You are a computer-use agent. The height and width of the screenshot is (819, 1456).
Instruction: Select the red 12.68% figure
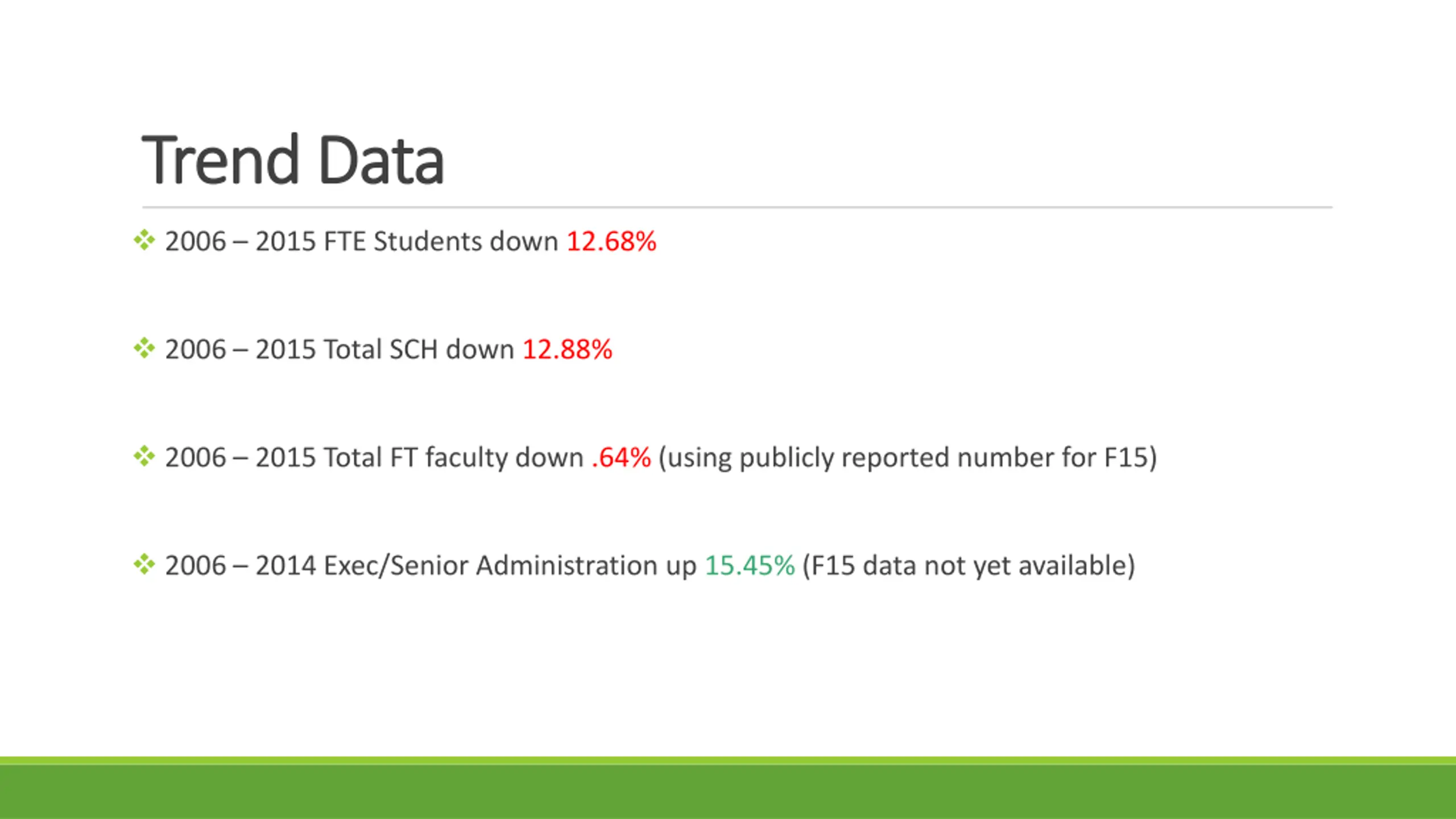click(611, 241)
